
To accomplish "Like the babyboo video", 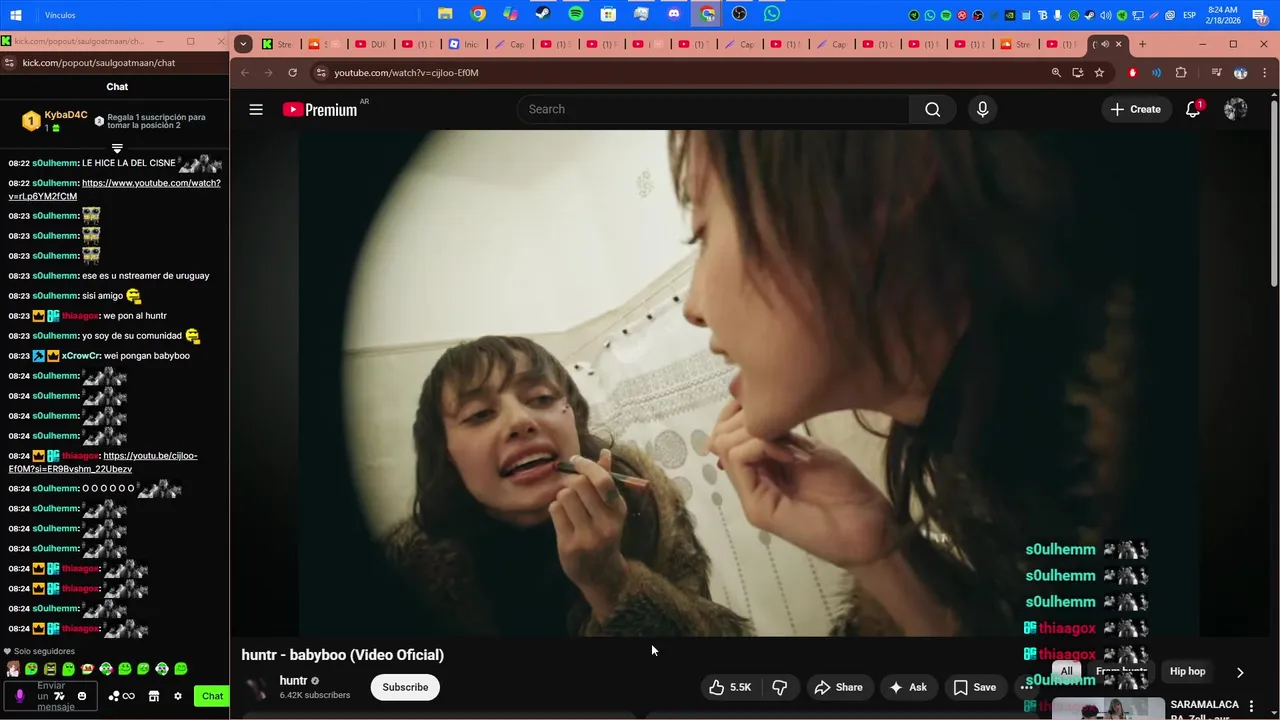I will coord(730,687).
